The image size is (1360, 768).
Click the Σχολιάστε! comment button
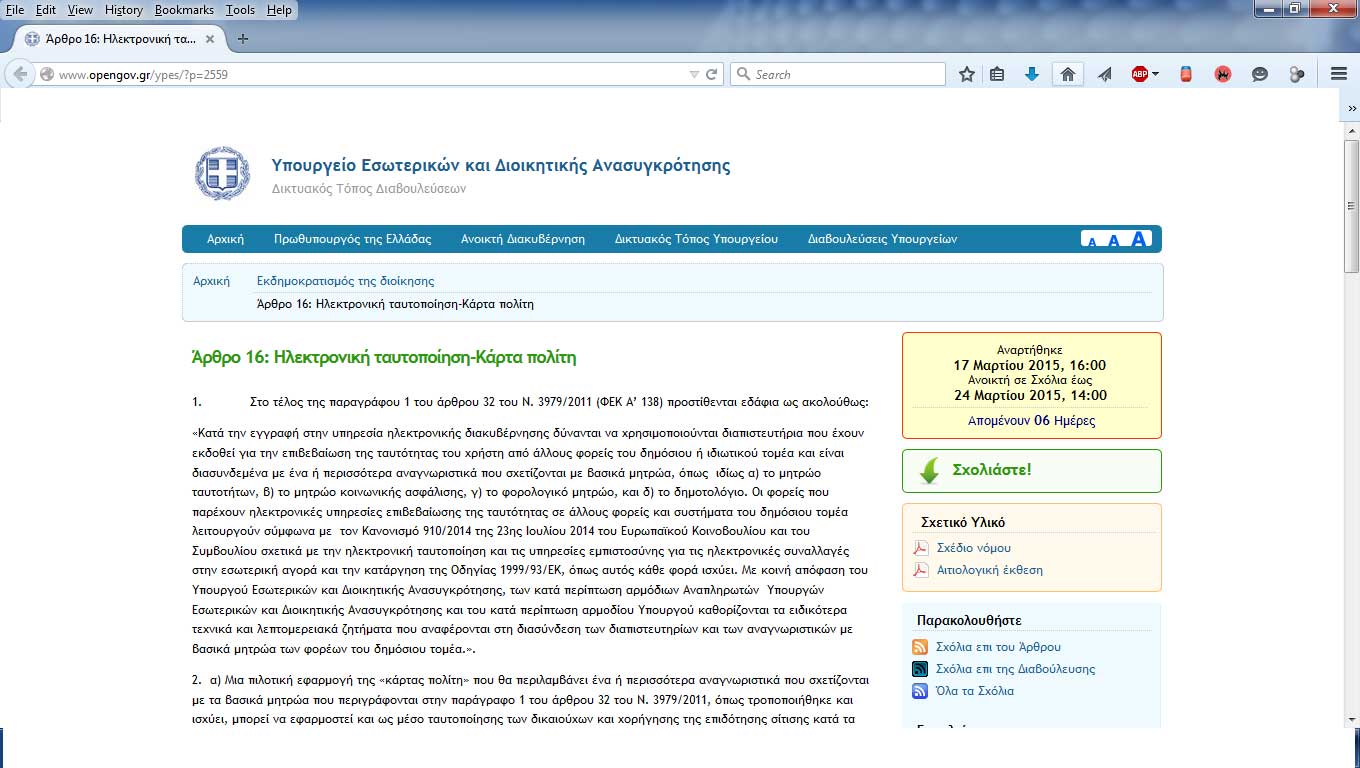(1032, 471)
